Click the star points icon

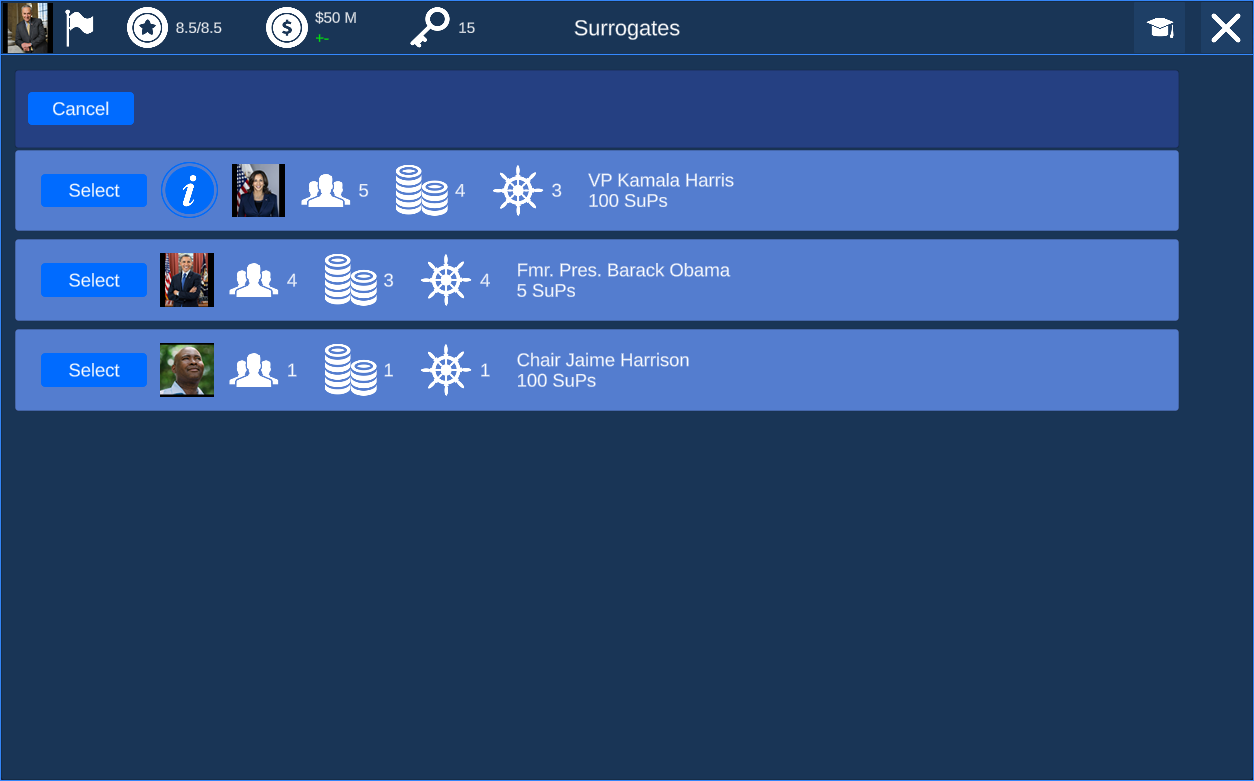147,28
